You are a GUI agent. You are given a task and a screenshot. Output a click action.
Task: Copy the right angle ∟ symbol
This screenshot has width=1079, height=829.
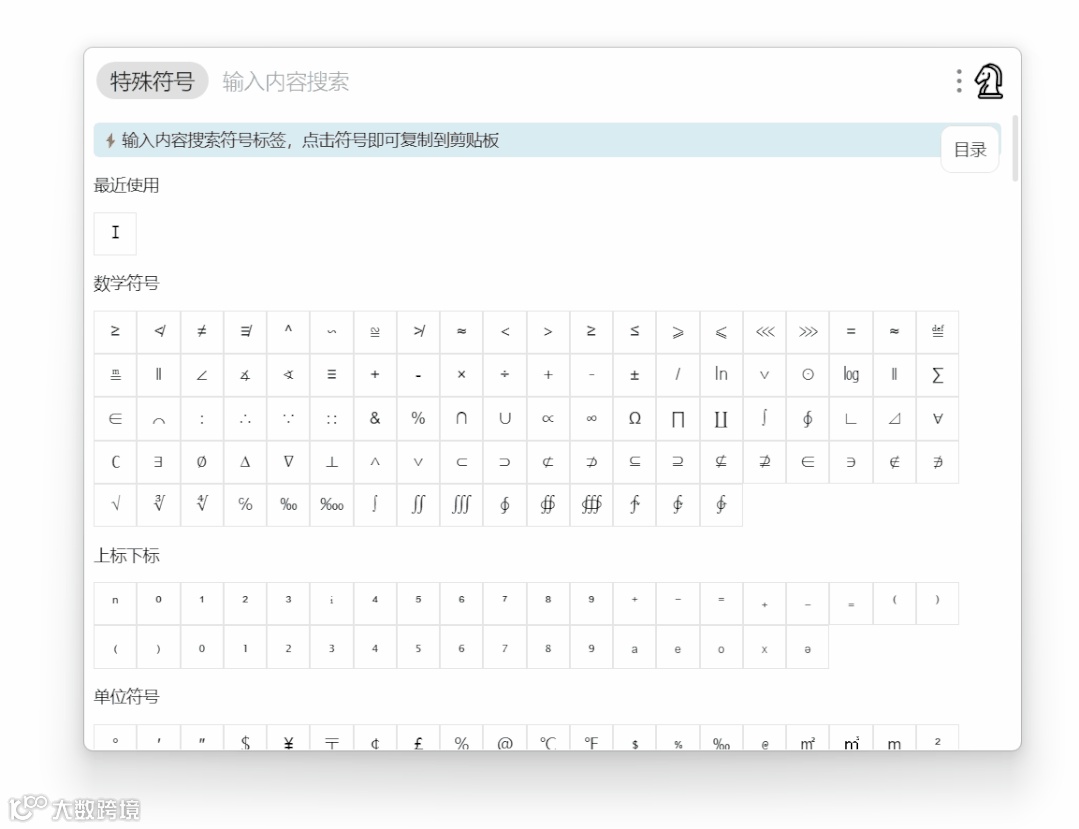(851, 418)
